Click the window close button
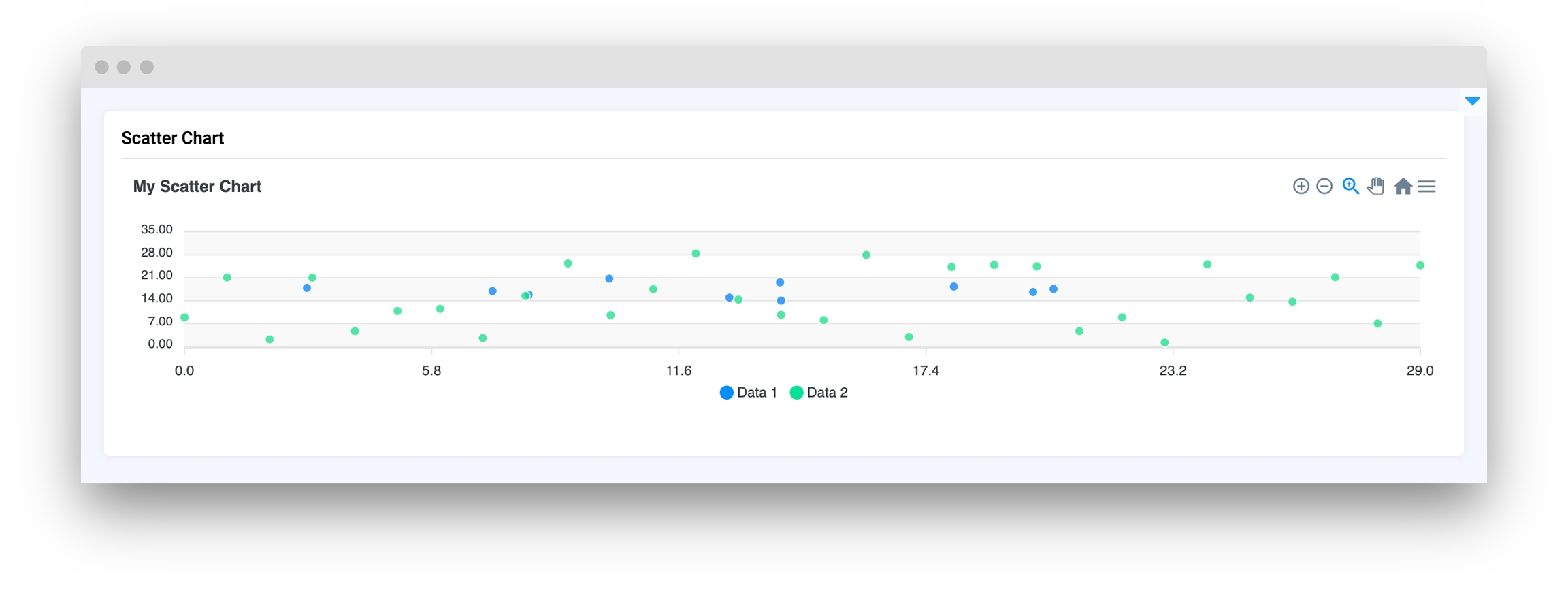The width and height of the screenshot is (1568, 599). click(x=102, y=67)
